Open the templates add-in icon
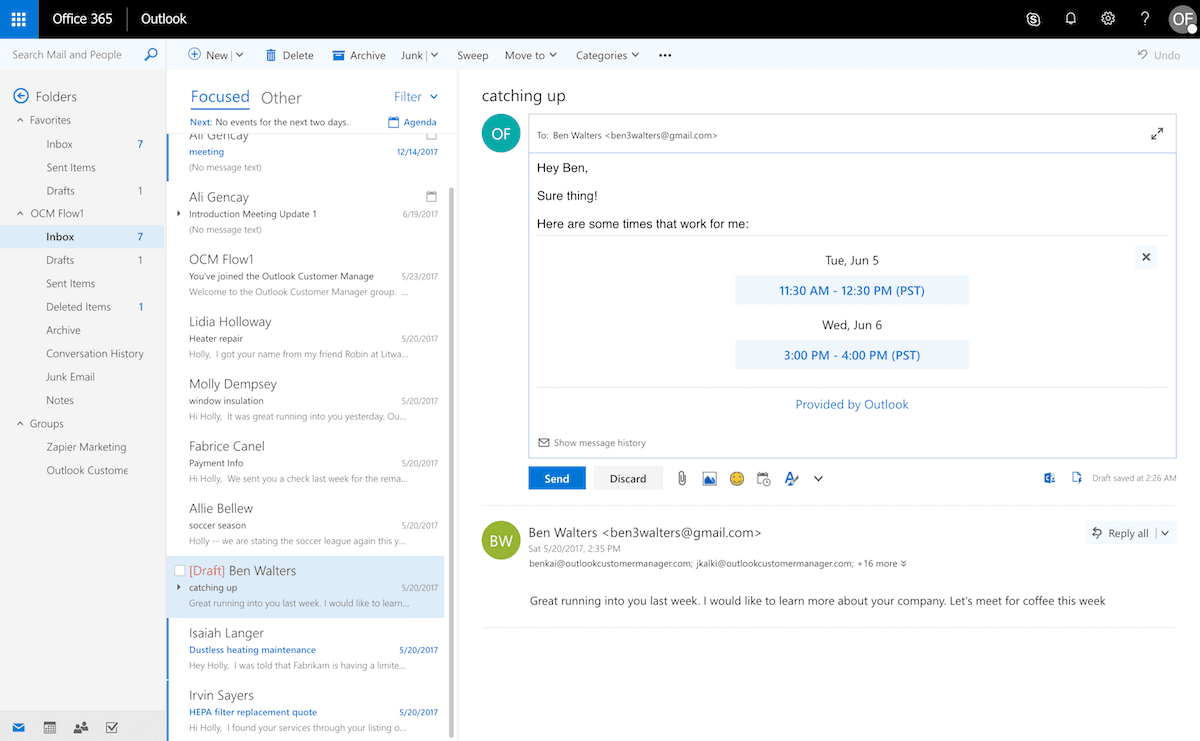 [1077, 478]
